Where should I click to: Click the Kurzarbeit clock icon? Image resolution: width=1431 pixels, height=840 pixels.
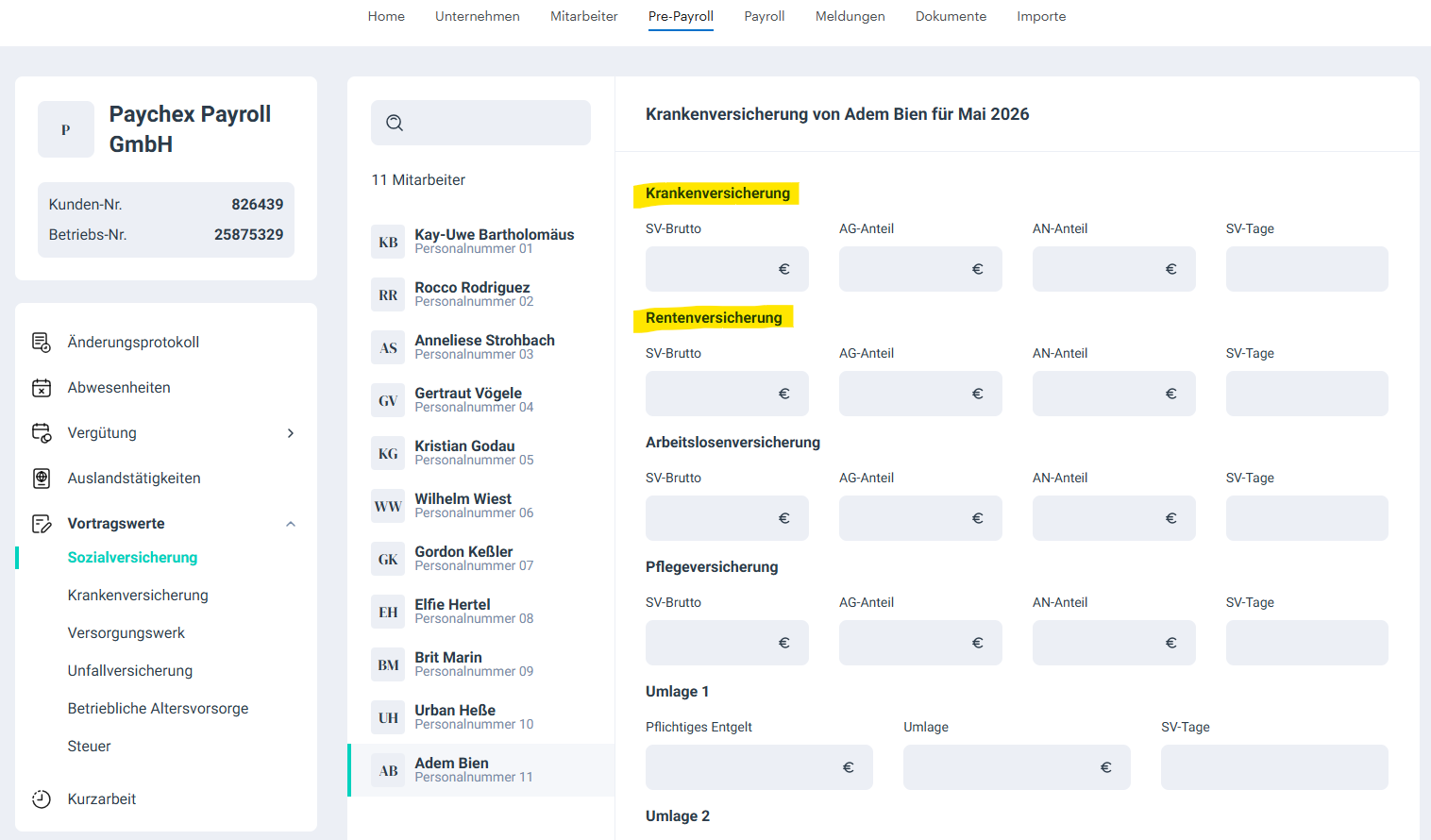[x=42, y=798]
